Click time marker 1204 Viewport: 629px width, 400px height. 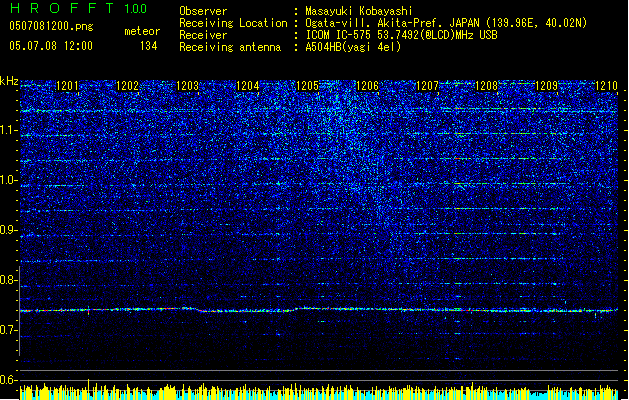pyautogui.click(x=248, y=86)
